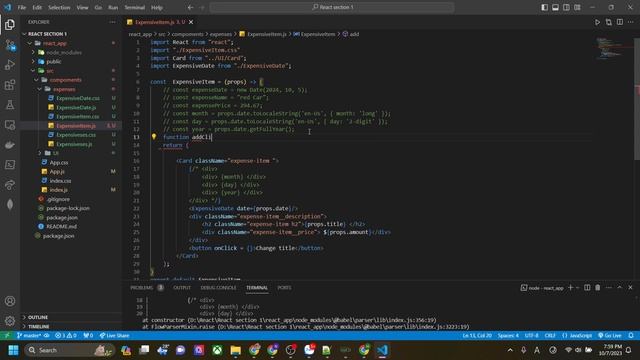Click the lightbulb code action icon
This screenshot has width=640, height=360.
coord(154,137)
